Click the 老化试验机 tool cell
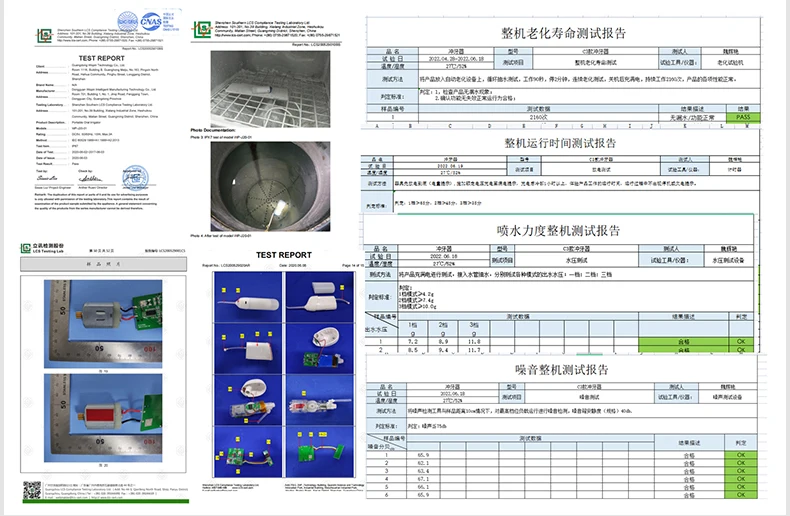This screenshot has width=790, height=516. 730,62
